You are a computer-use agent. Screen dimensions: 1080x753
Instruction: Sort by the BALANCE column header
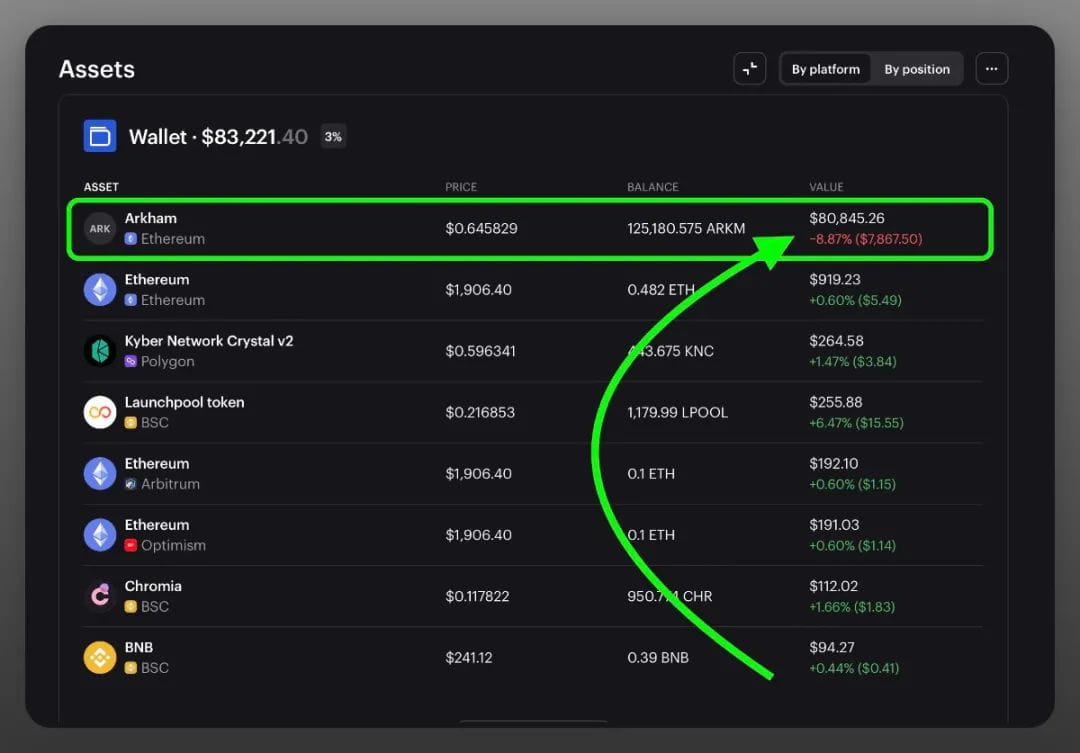tap(652, 187)
